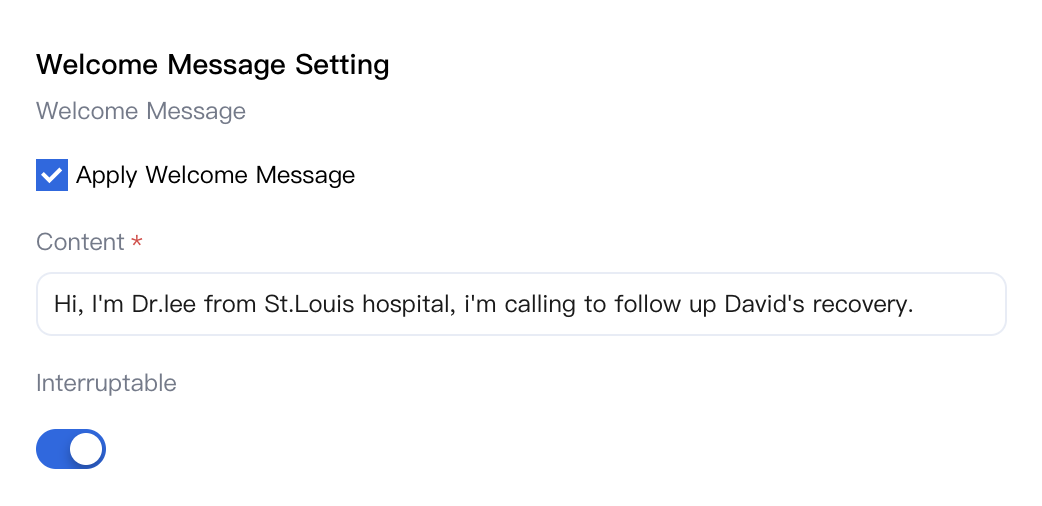The width and height of the screenshot is (1042, 506).
Task: Click the red required asterisk beside Content
Action: (x=138, y=243)
